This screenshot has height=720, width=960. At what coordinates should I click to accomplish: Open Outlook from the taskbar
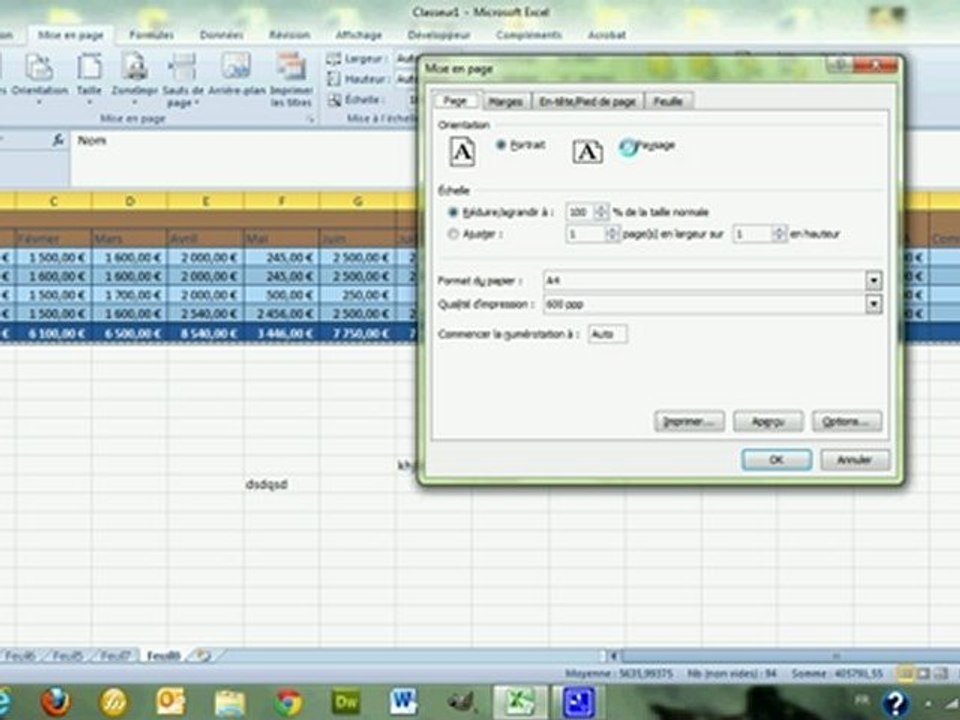170,702
